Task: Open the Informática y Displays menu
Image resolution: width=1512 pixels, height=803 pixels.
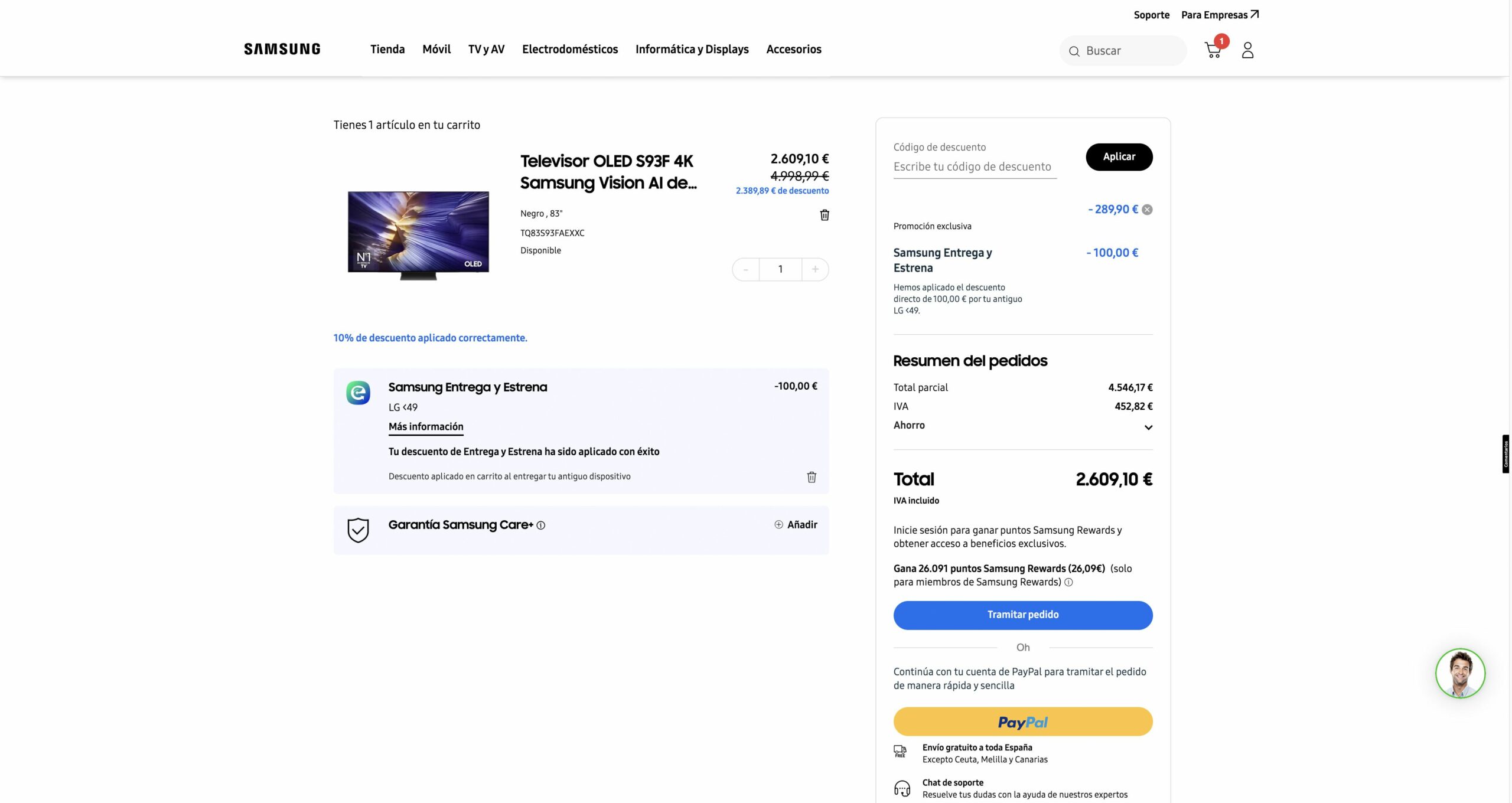Action: point(692,49)
